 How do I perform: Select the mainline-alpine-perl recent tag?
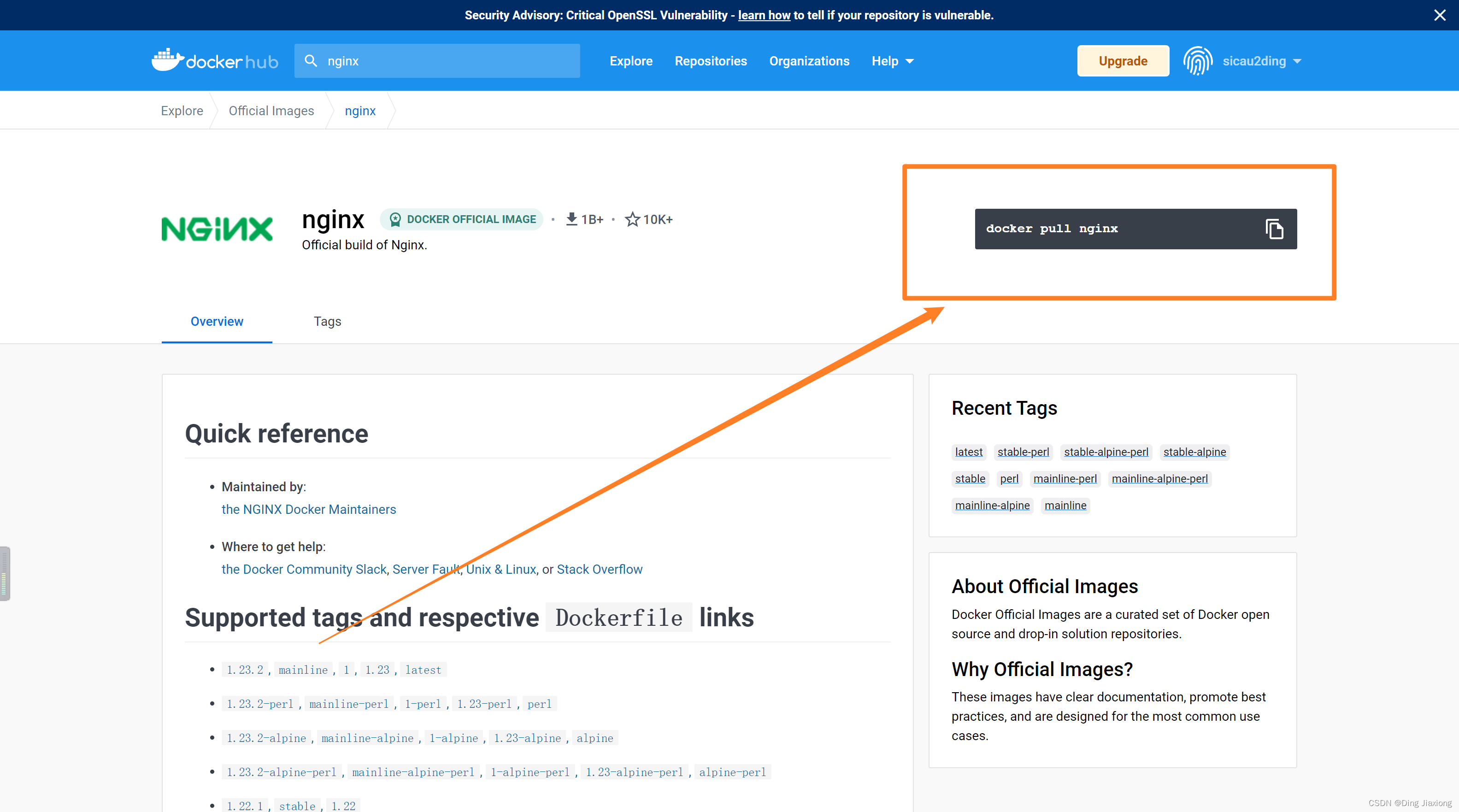click(1159, 478)
